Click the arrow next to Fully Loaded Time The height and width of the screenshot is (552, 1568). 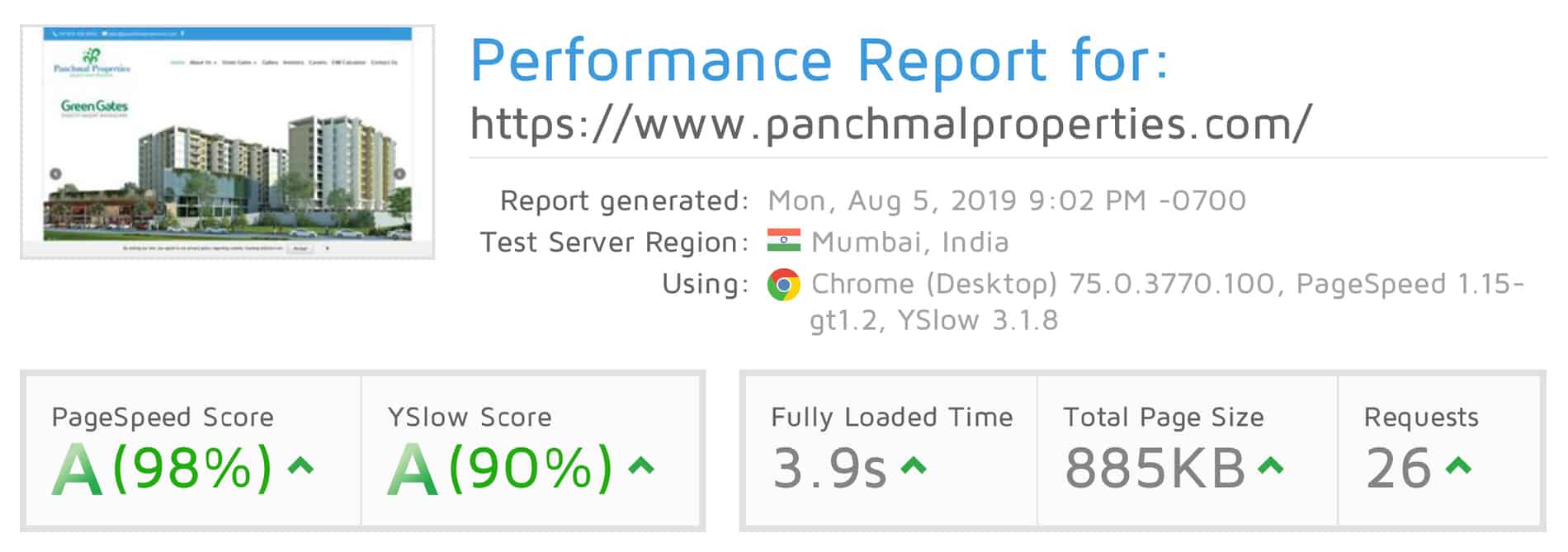913,467
